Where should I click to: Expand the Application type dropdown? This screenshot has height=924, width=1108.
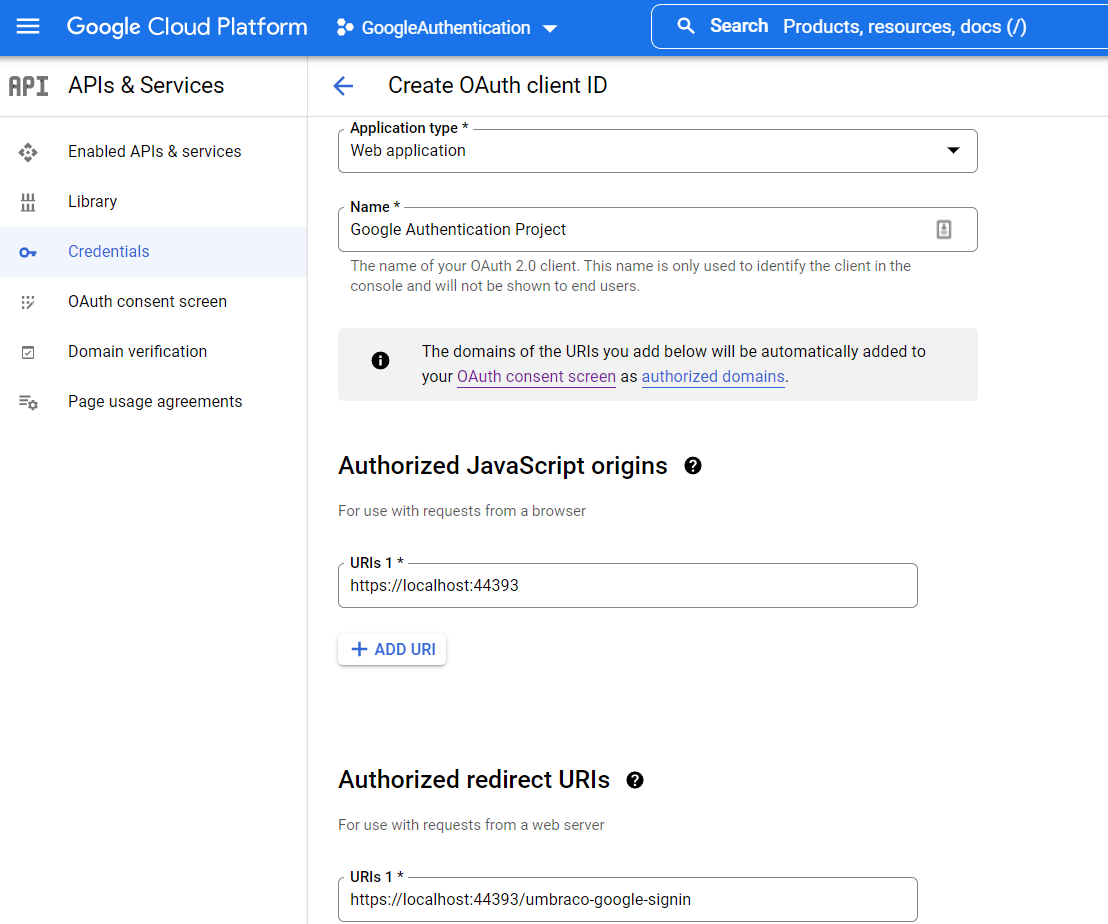pos(658,150)
